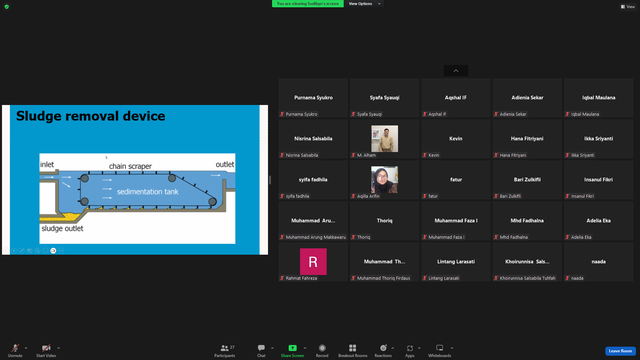Click the Leave Room button

pyautogui.click(x=620, y=351)
